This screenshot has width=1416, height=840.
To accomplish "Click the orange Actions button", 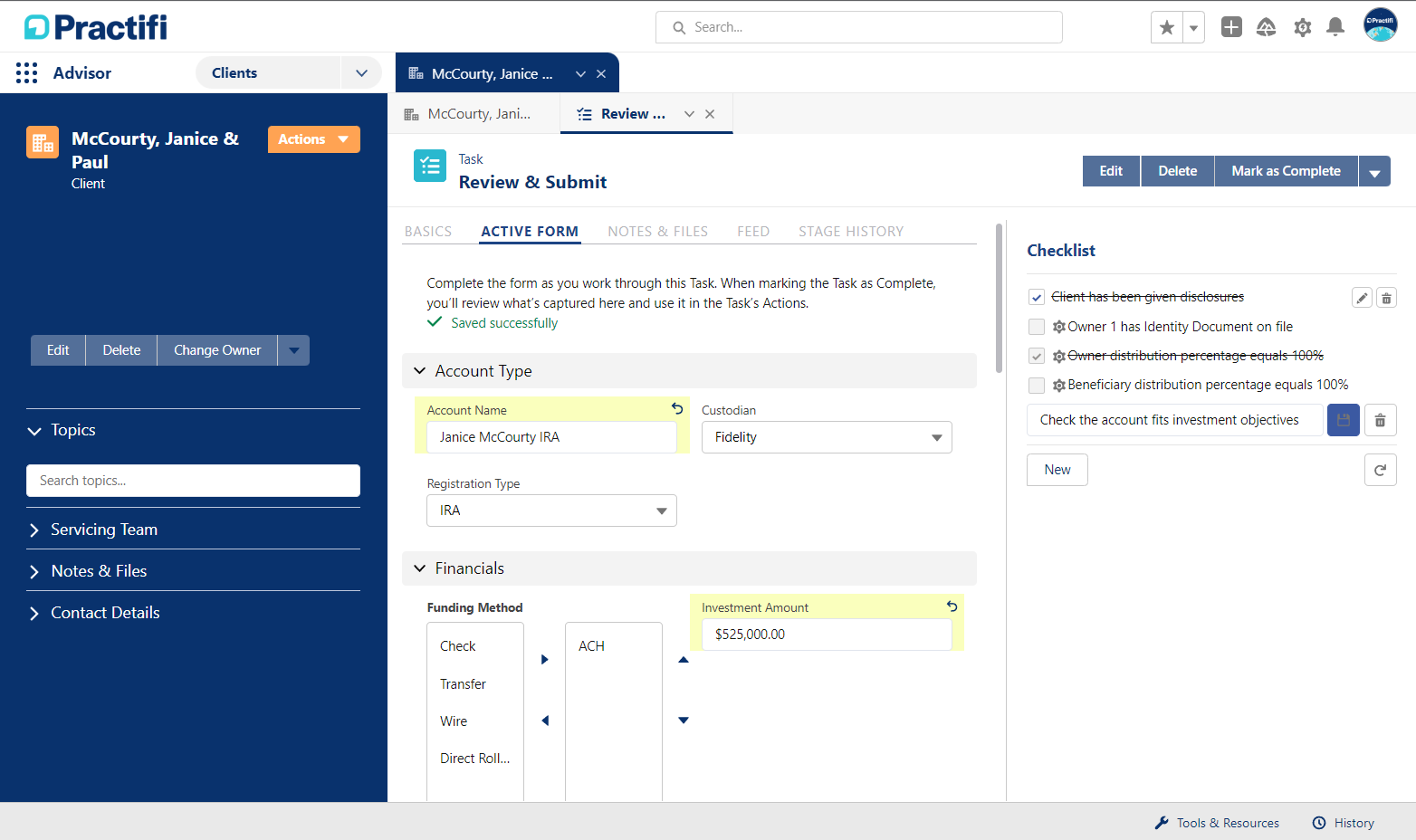I will (x=314, y=139).
